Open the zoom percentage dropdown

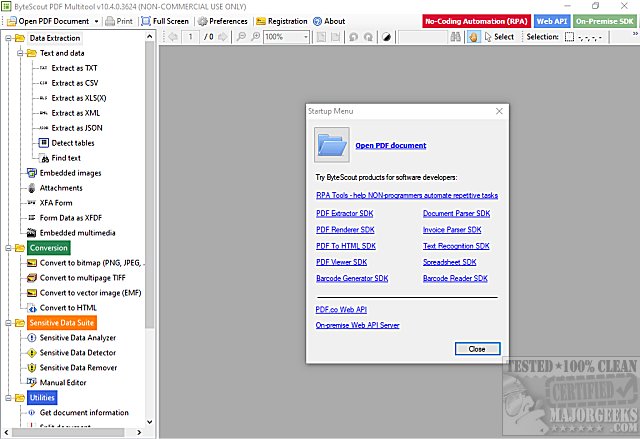[x=305, y=37]
